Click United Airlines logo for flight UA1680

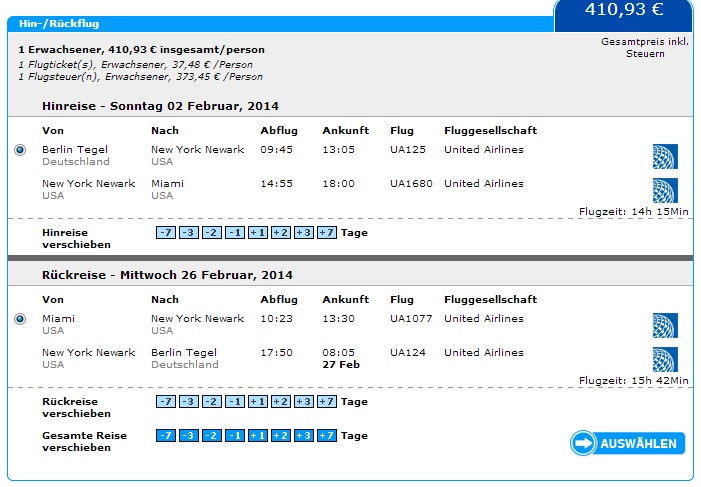(x=665, y=191)
